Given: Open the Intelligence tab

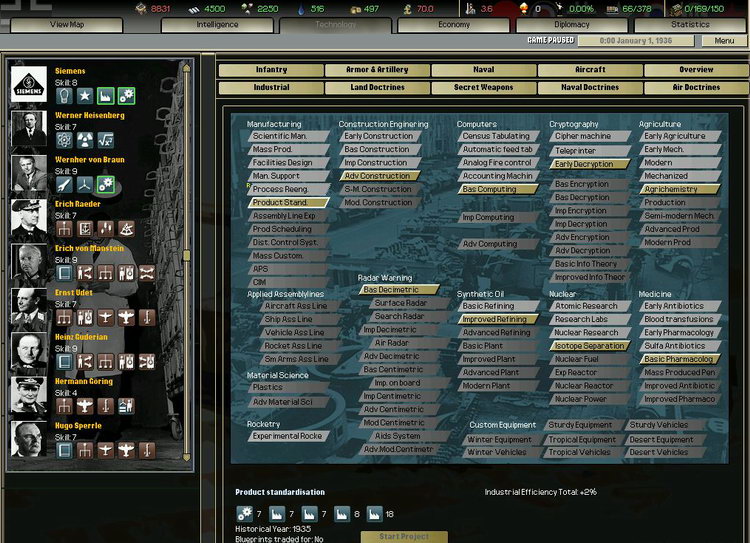Looking at the screenshot, I should coord(217,24).
